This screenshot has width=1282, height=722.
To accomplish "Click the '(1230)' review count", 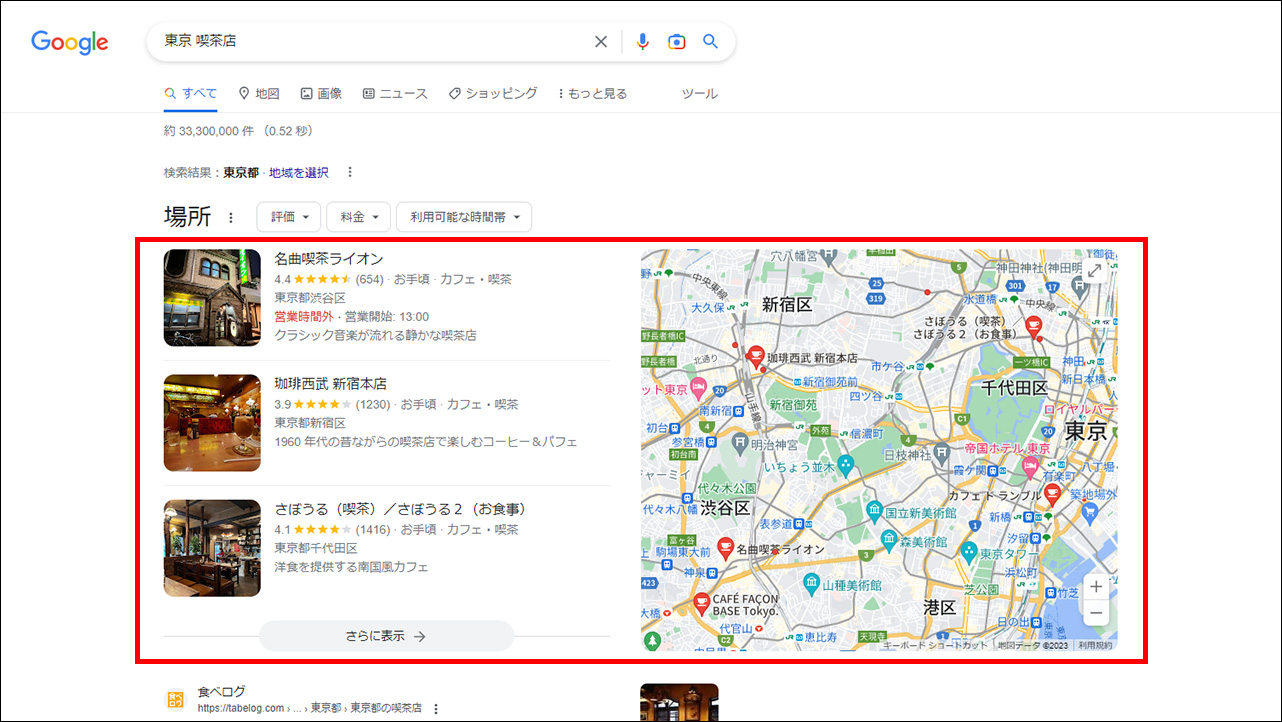I will click(373, 404).
